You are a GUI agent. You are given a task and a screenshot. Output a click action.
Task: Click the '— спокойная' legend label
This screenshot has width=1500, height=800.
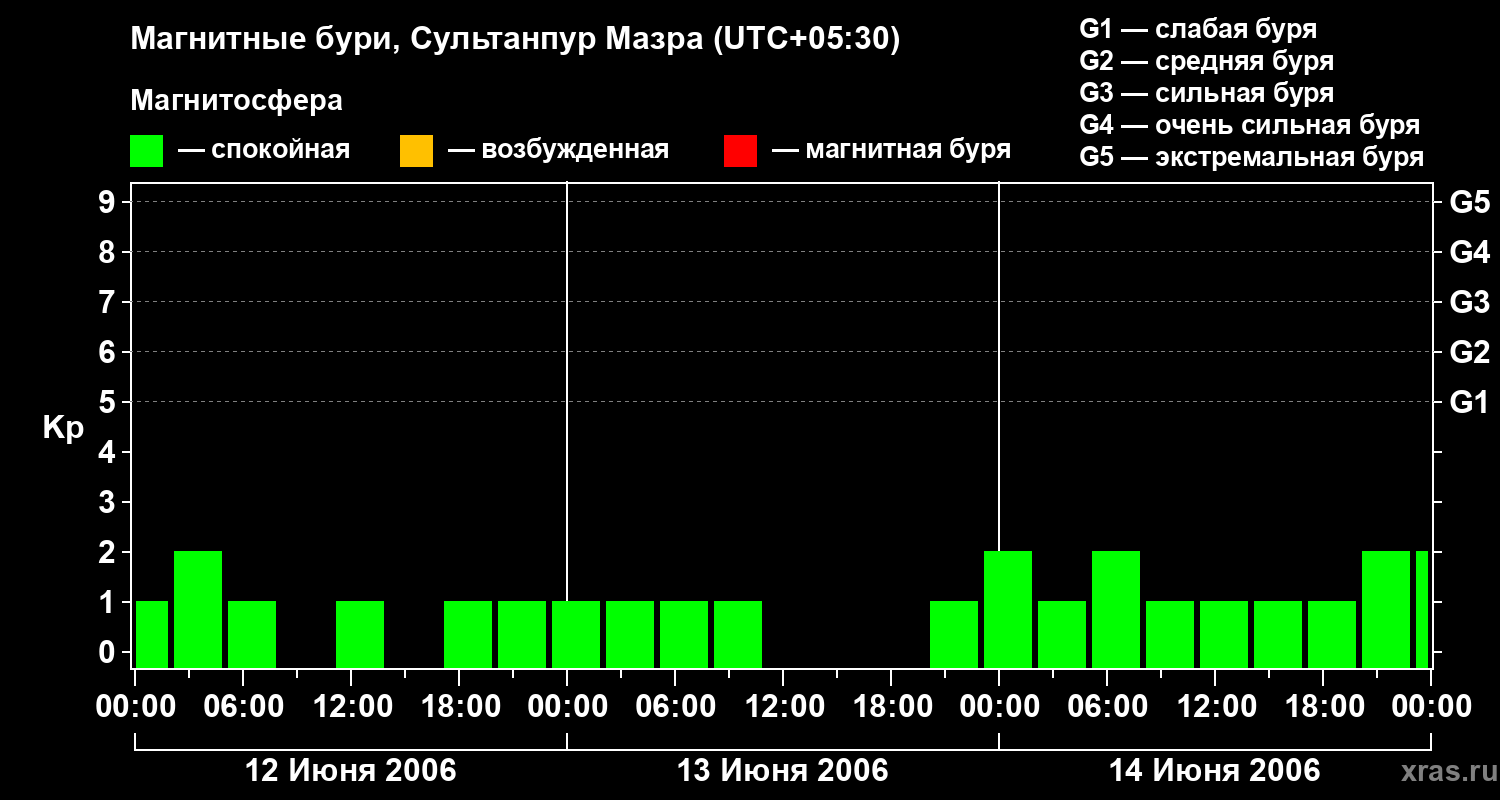[x=264, y=150]
